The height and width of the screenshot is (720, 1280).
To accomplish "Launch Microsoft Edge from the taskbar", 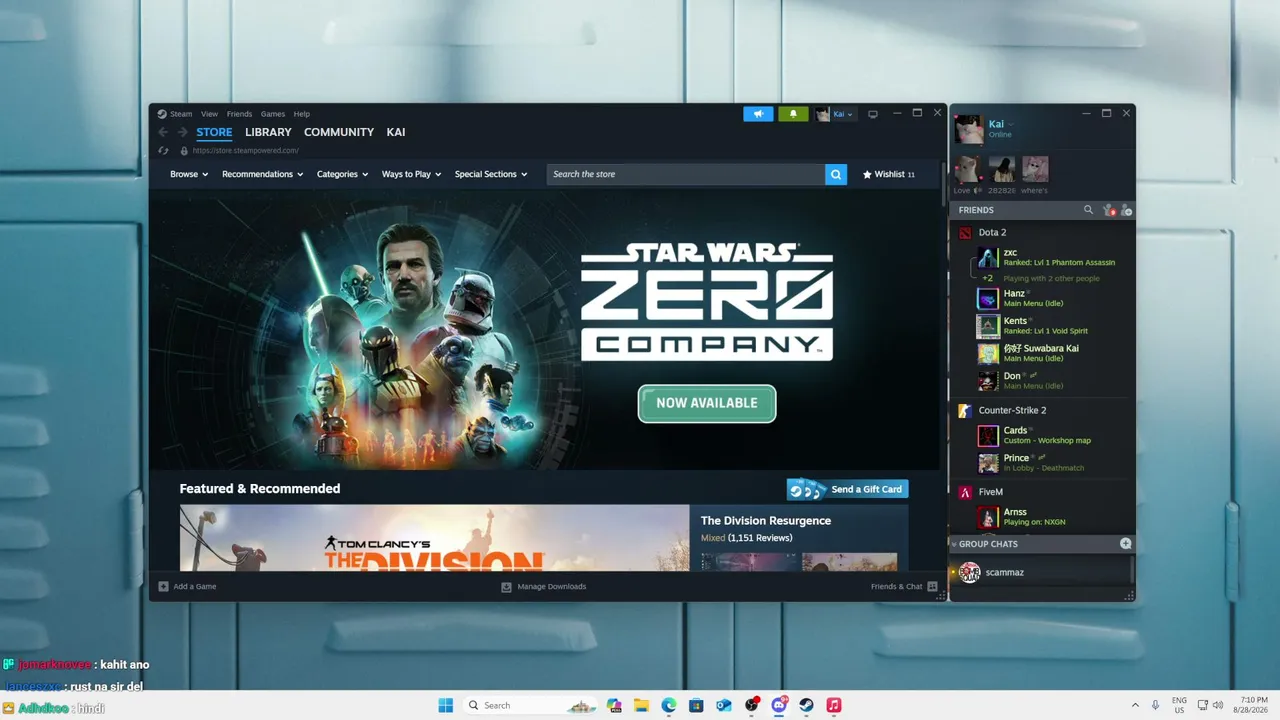I will click(669, 705).
